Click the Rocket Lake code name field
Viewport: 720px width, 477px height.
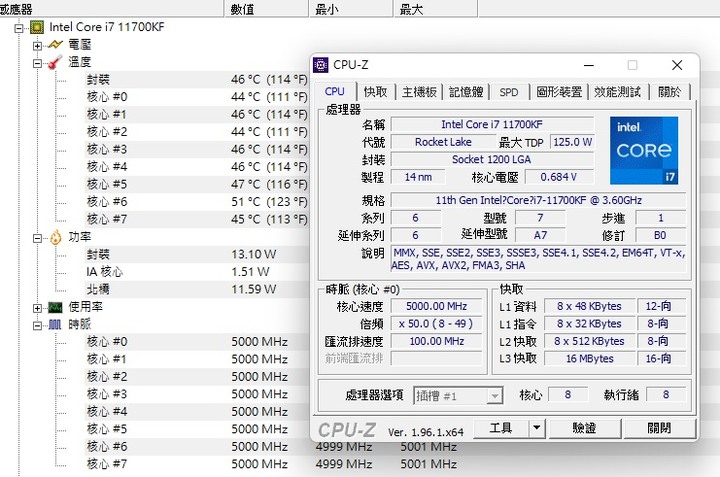click(443, 142)
